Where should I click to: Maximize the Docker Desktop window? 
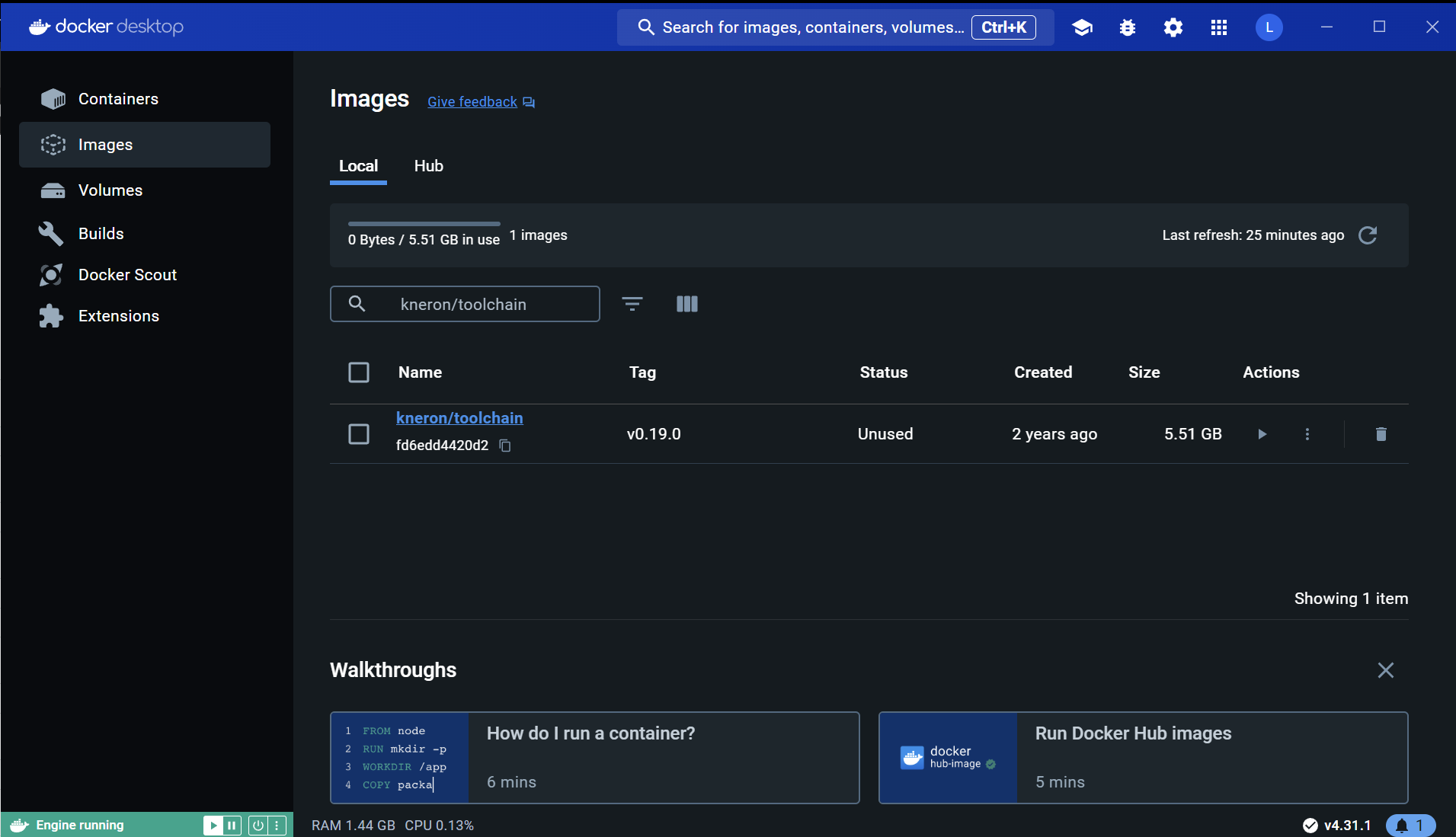[1379, 27]
